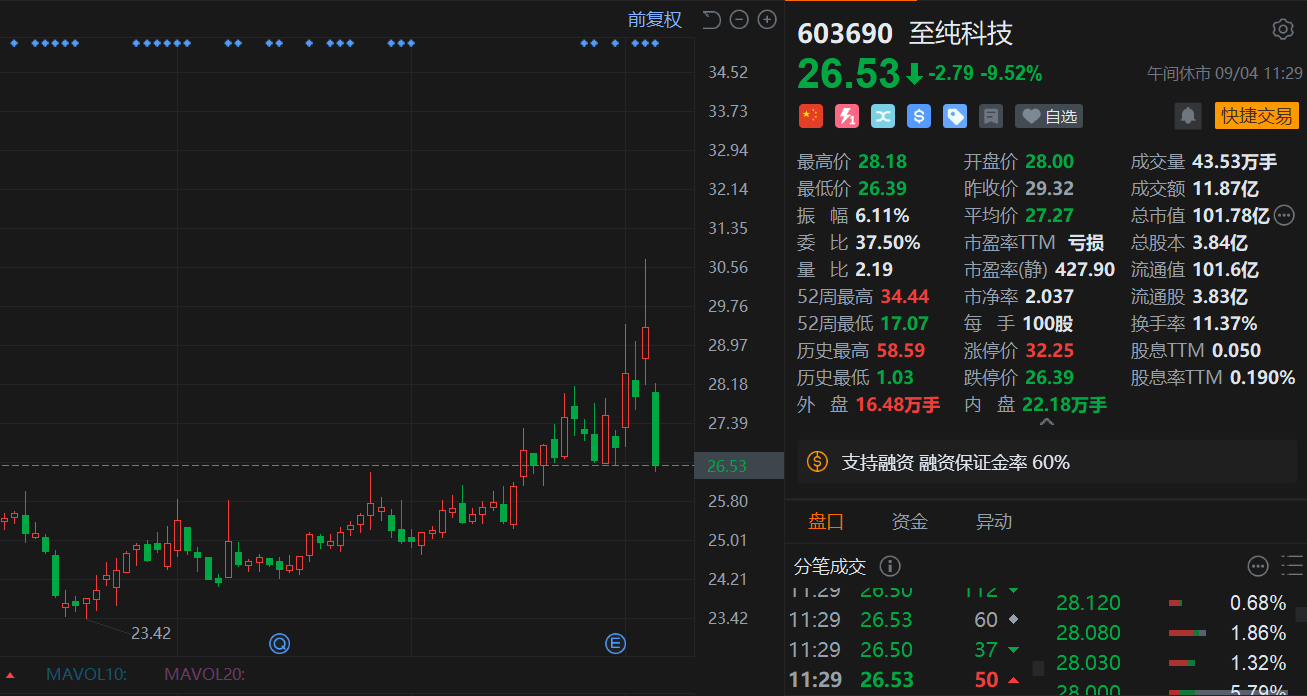Click stock name 至纯科技
The image size is (1307, 696).
coord(961,33)
